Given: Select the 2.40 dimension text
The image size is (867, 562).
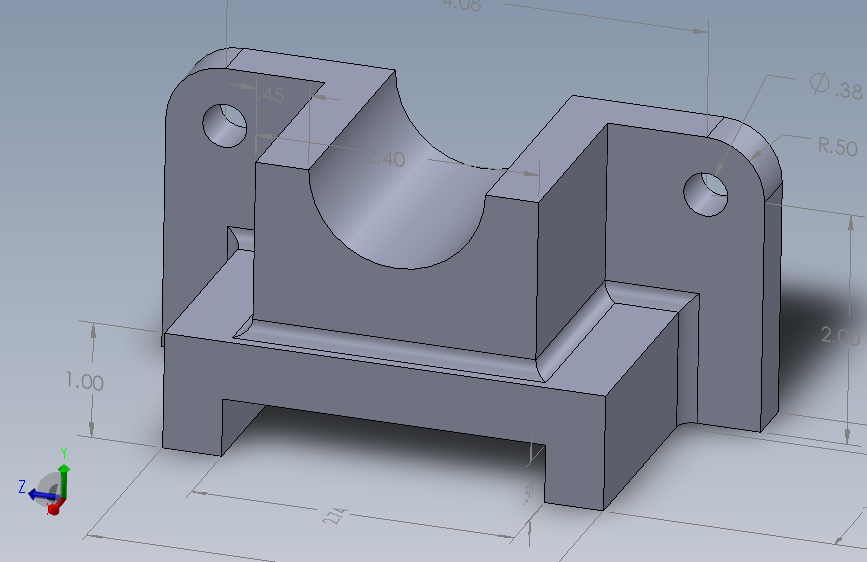Looking at the screenshot, I should [x=385, y=158].
